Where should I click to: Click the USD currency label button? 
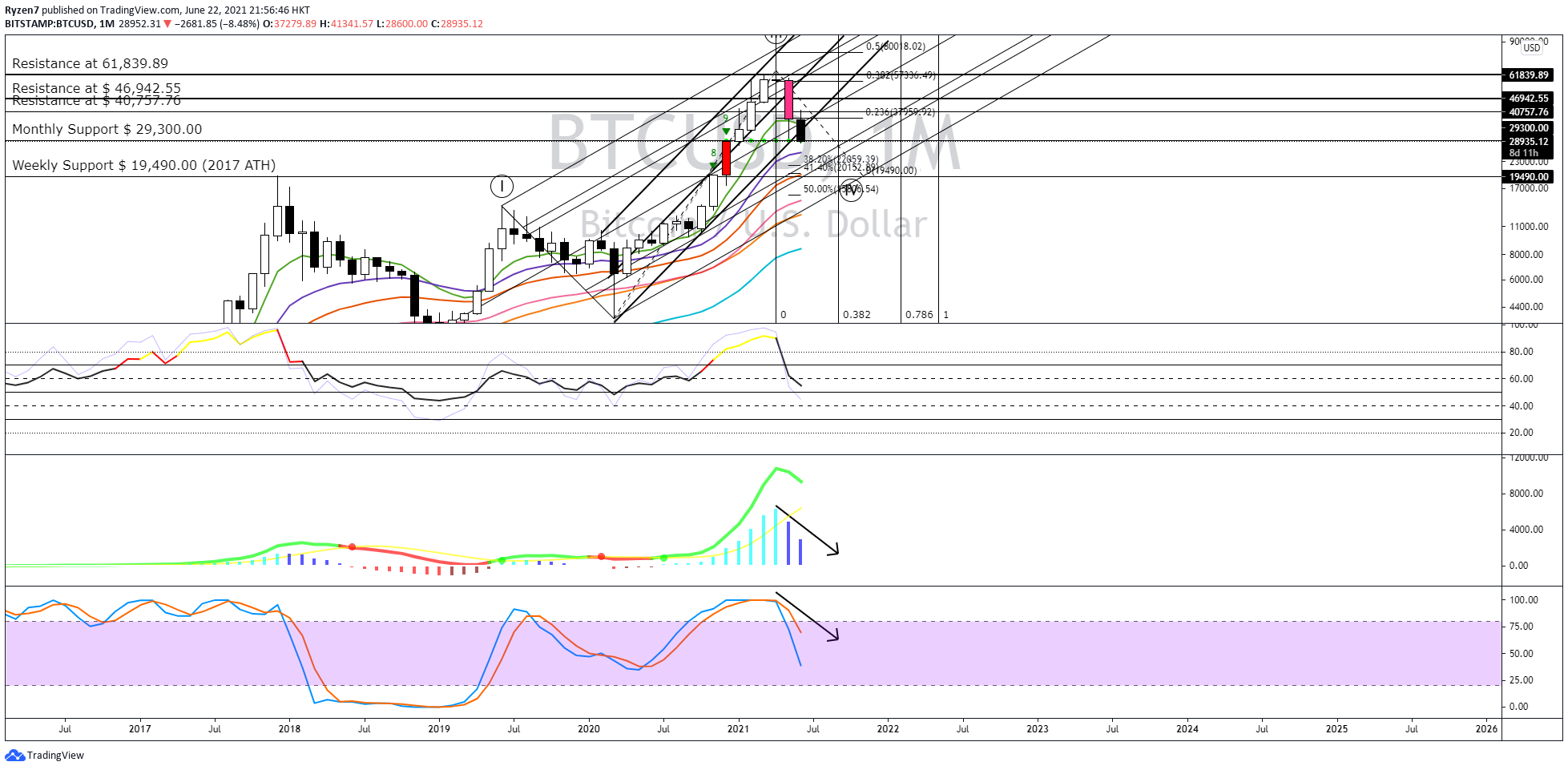point(1531,48)
